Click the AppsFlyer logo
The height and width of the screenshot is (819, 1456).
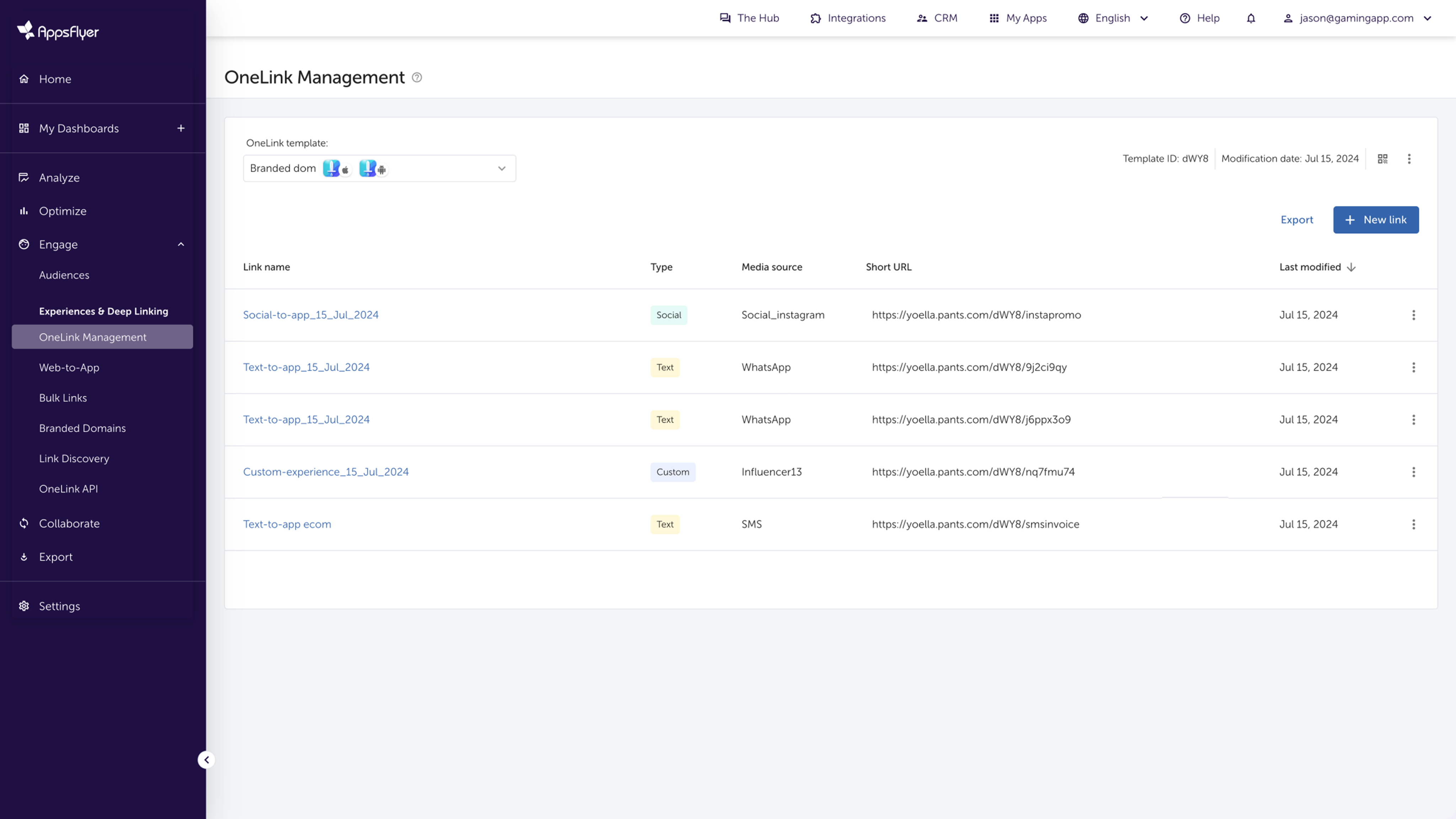58,31
